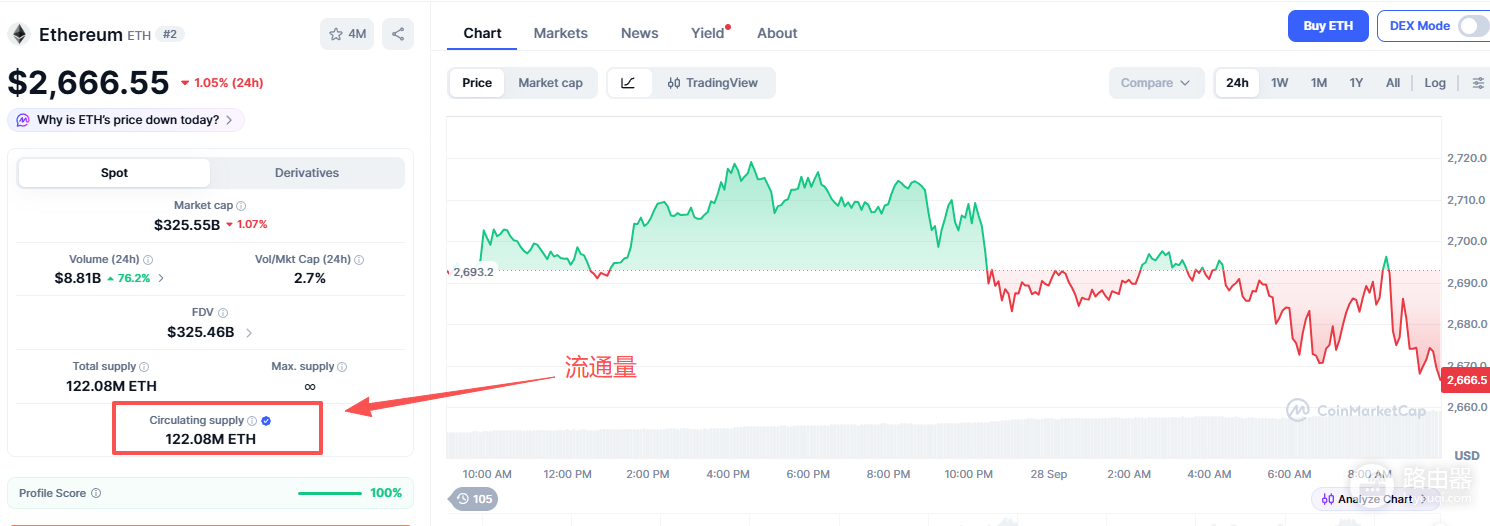Expand Volume (24h) details chevron

162,278
